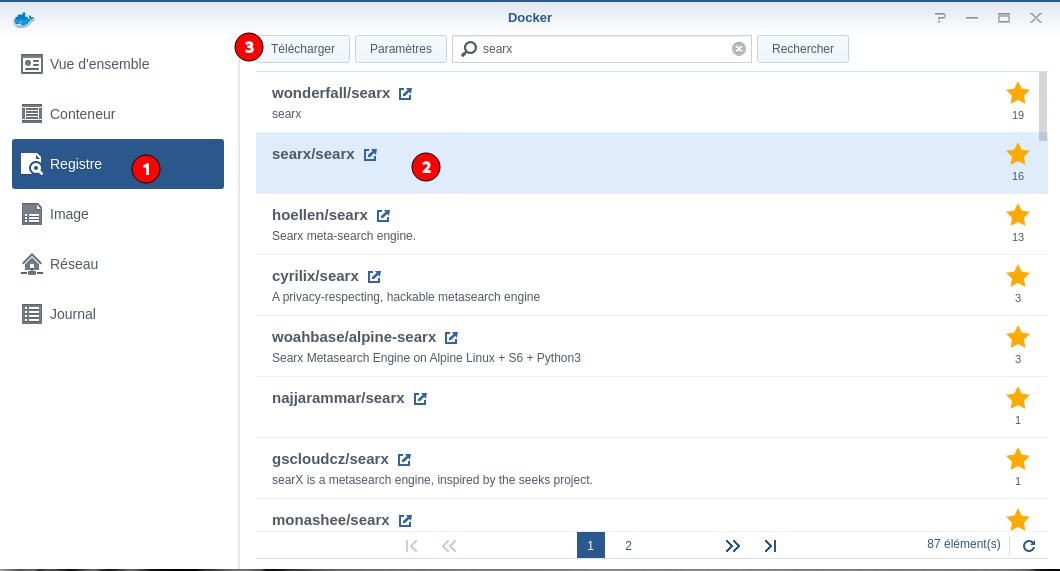This screenshot has width=1060, height=571.
Task: Click the Rechercher search button
Action: point(802,49)
